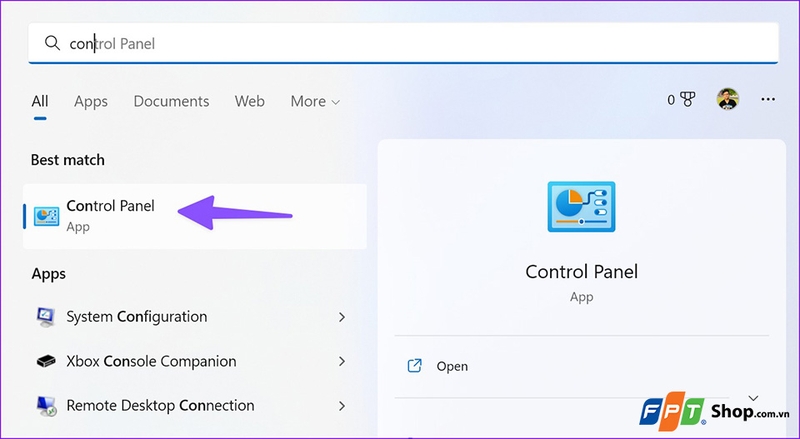Click Open to launch Control Panel
Screen dimensions: 800x439
(452, 366)
